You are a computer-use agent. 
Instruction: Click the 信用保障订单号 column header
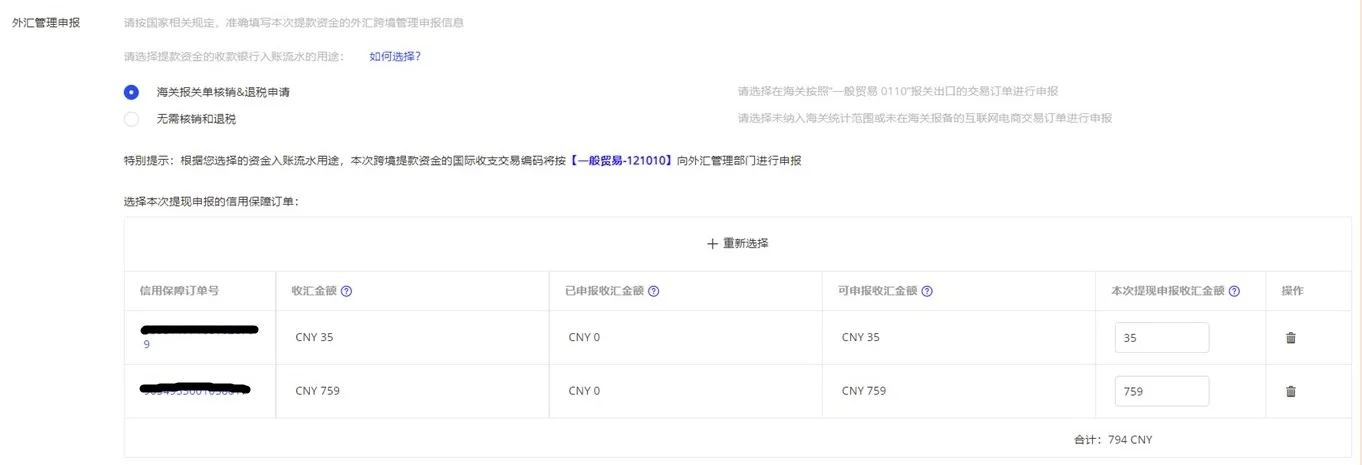coord(179,291)
